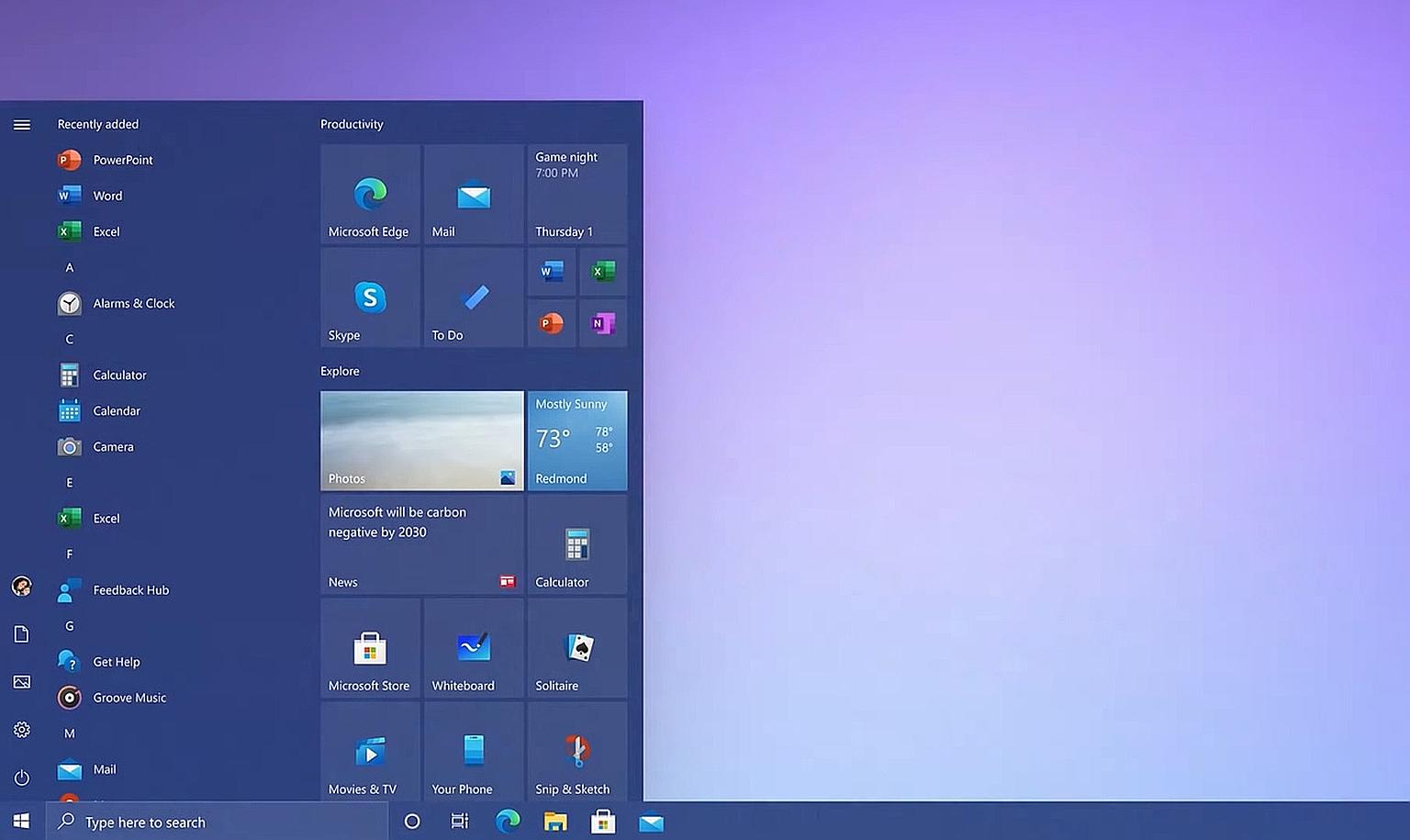
Task: Open Skype from its tile
Action: click(369, 297)
